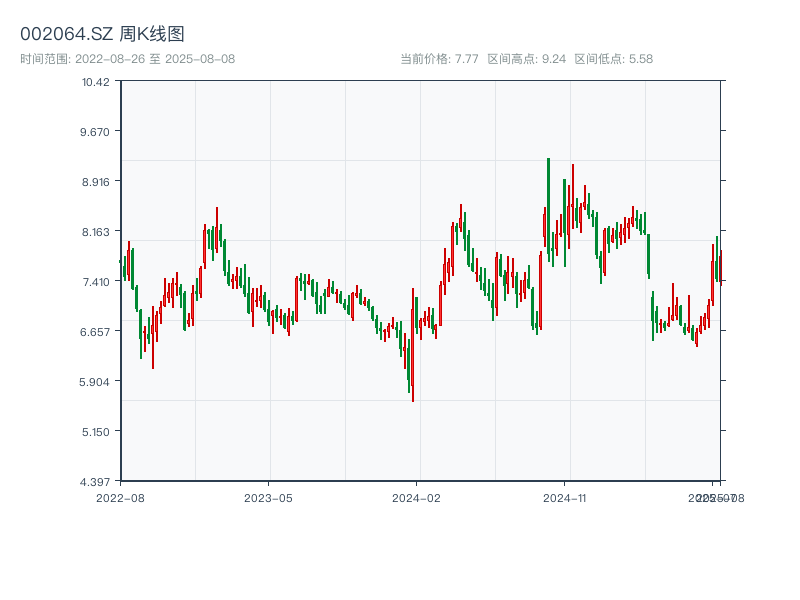Click the 2024-11 x-axis date label
800x600 pixels.
(x=565, y=497)
